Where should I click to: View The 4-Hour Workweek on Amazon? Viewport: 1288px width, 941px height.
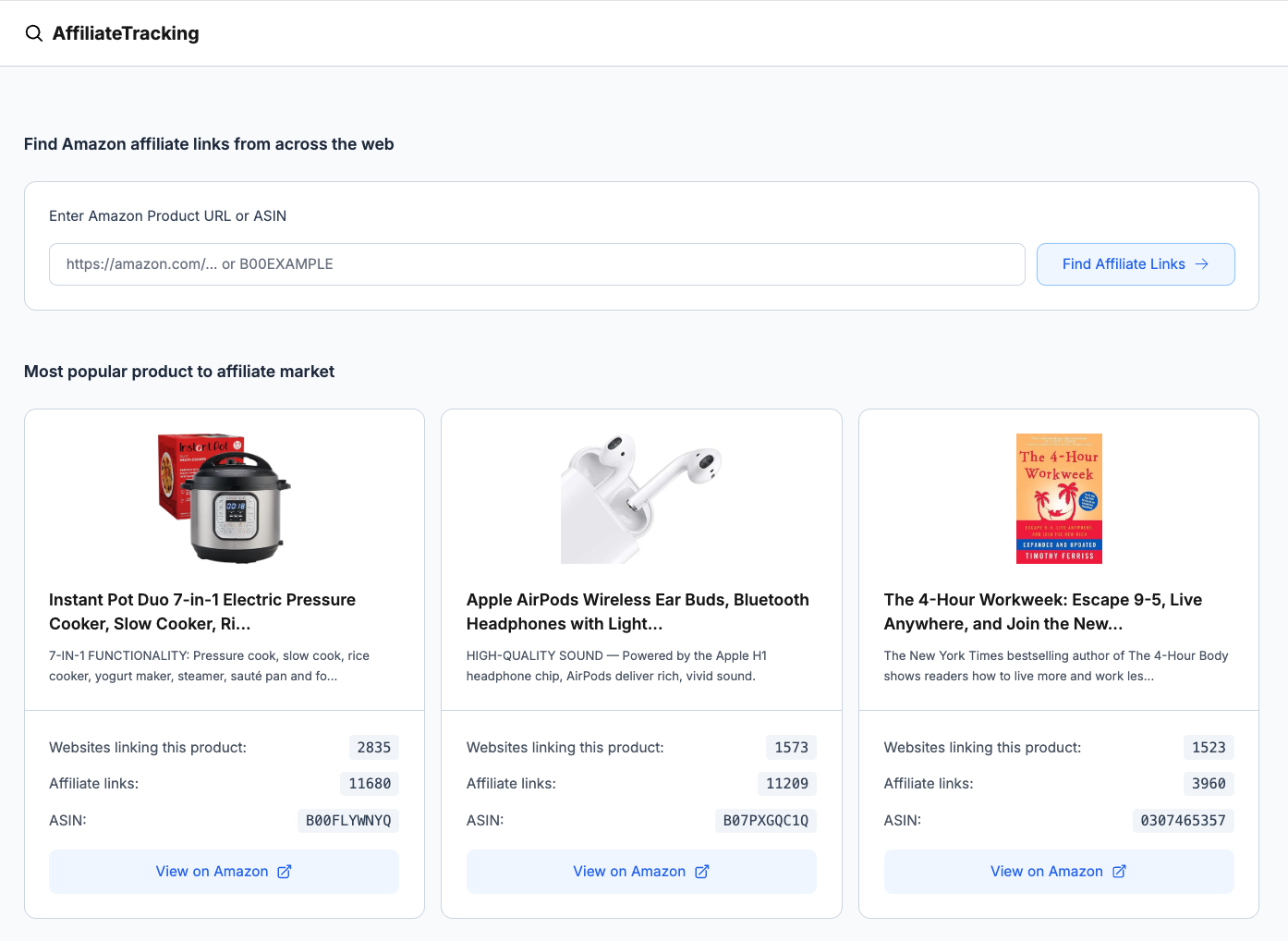[x=1059, y=872]
